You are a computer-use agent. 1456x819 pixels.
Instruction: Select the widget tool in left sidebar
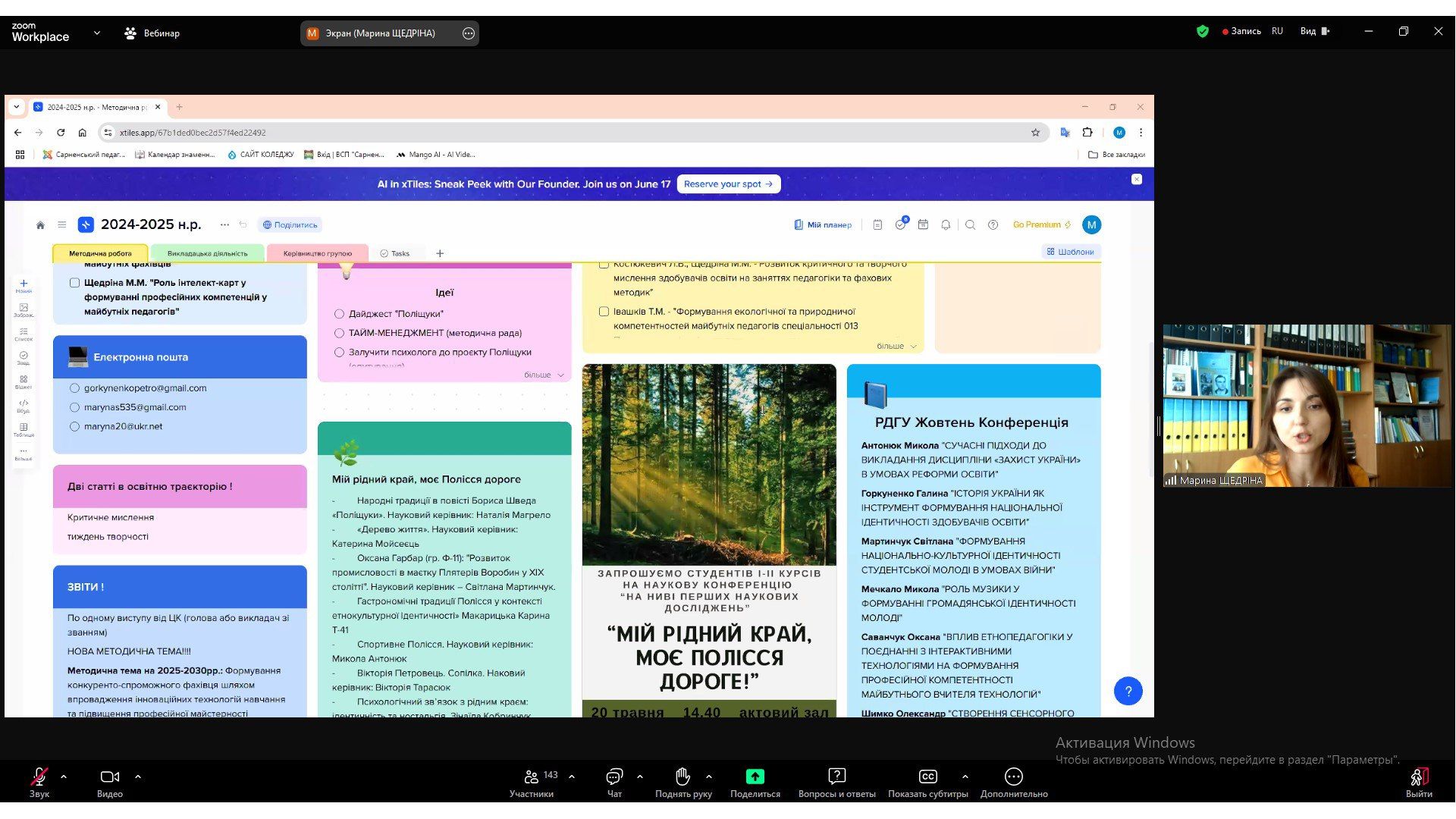[x=24, y=382]
